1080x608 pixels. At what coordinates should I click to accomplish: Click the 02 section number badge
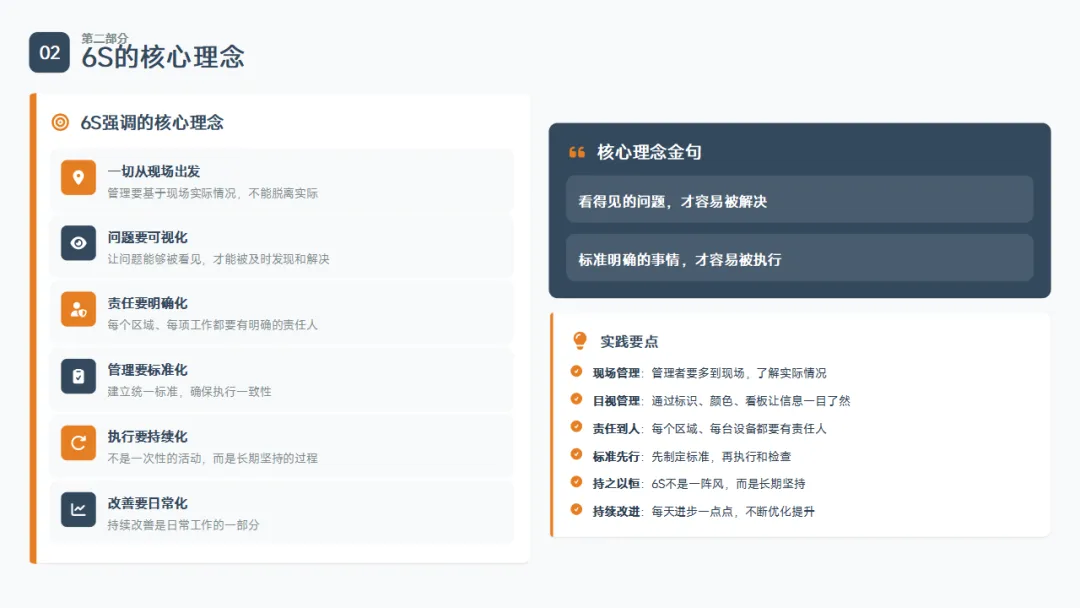click(x=49, y=52)
